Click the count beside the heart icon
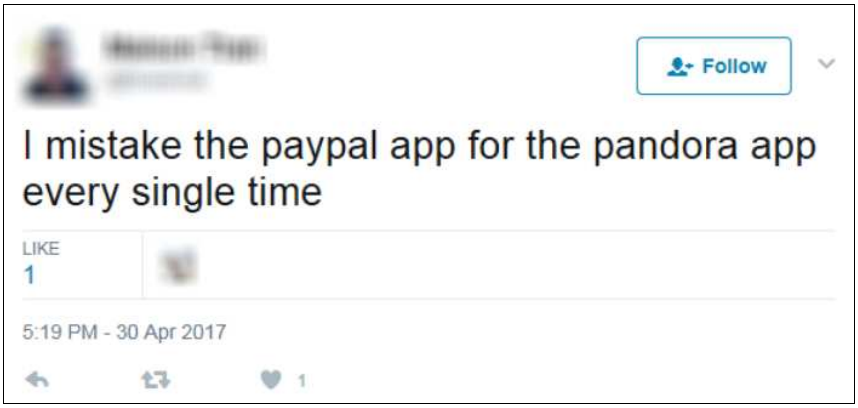The width and height of the screenshot is (858, 408). coord(301,381)
